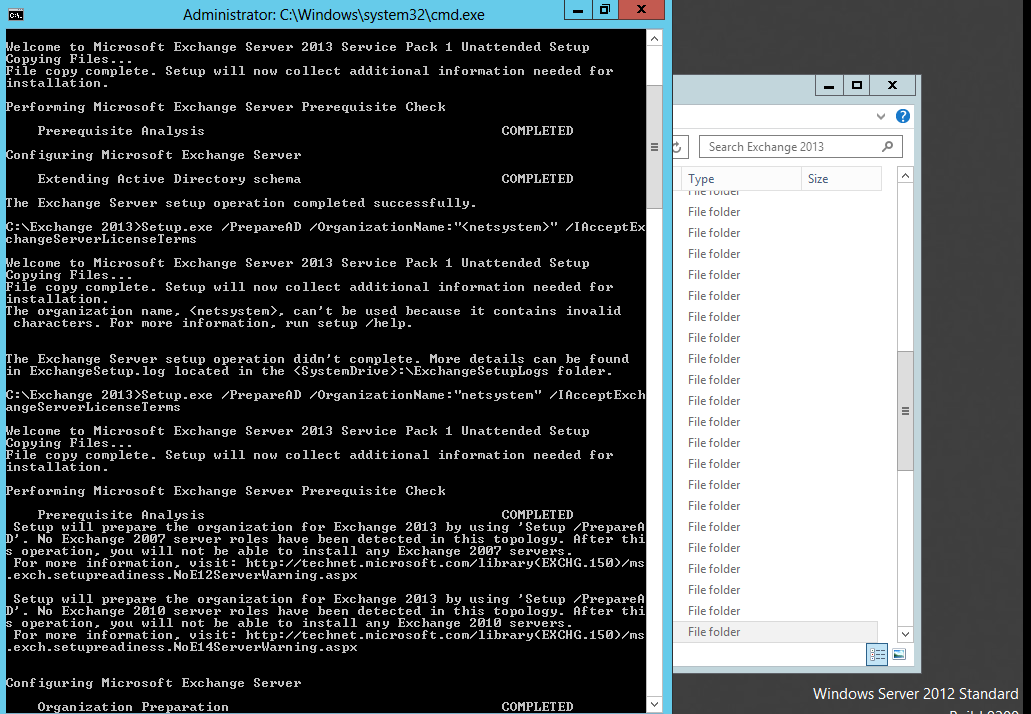Sort files by the Size column

coord(841,179)
